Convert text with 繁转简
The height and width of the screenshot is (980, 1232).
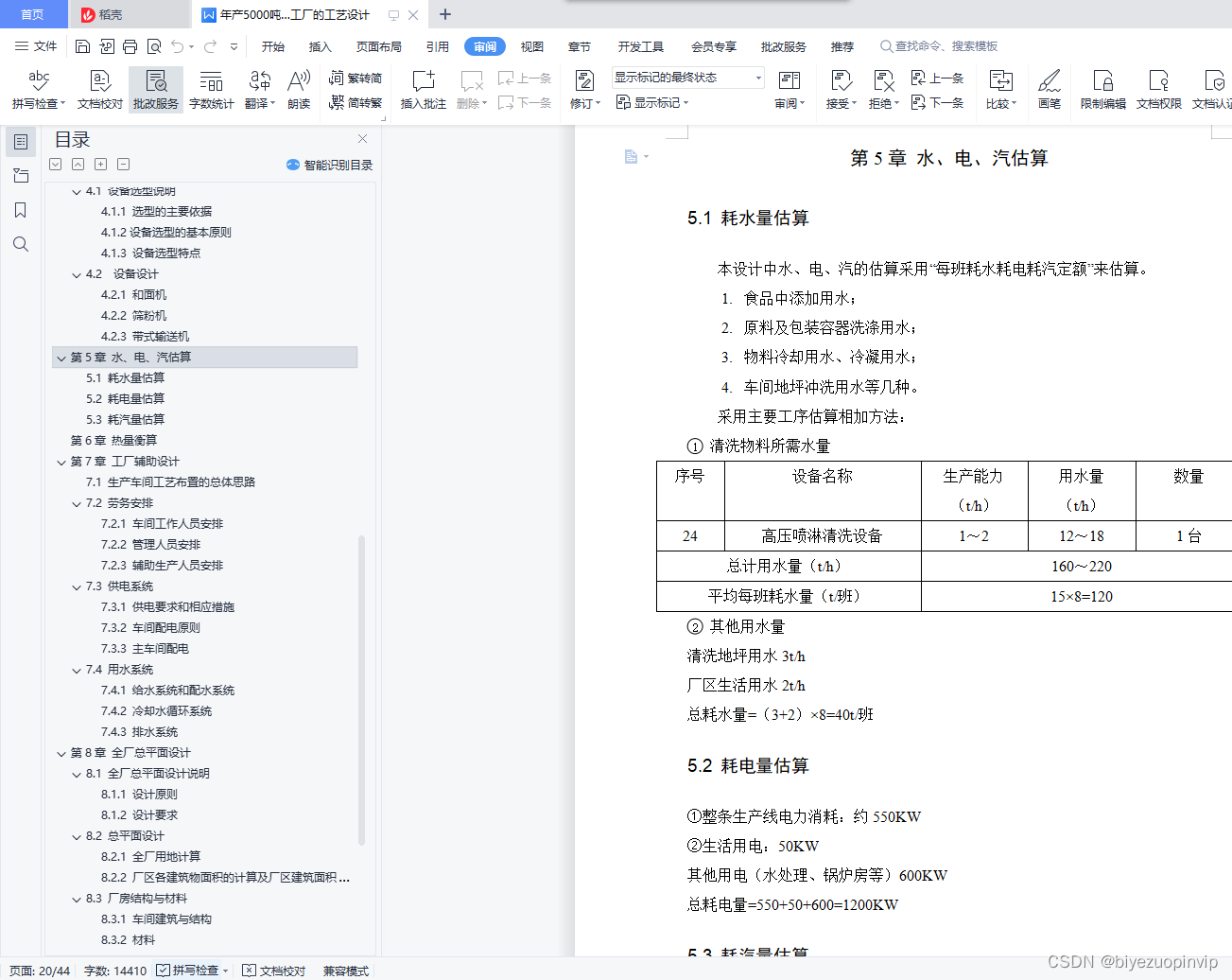(356, 79)
